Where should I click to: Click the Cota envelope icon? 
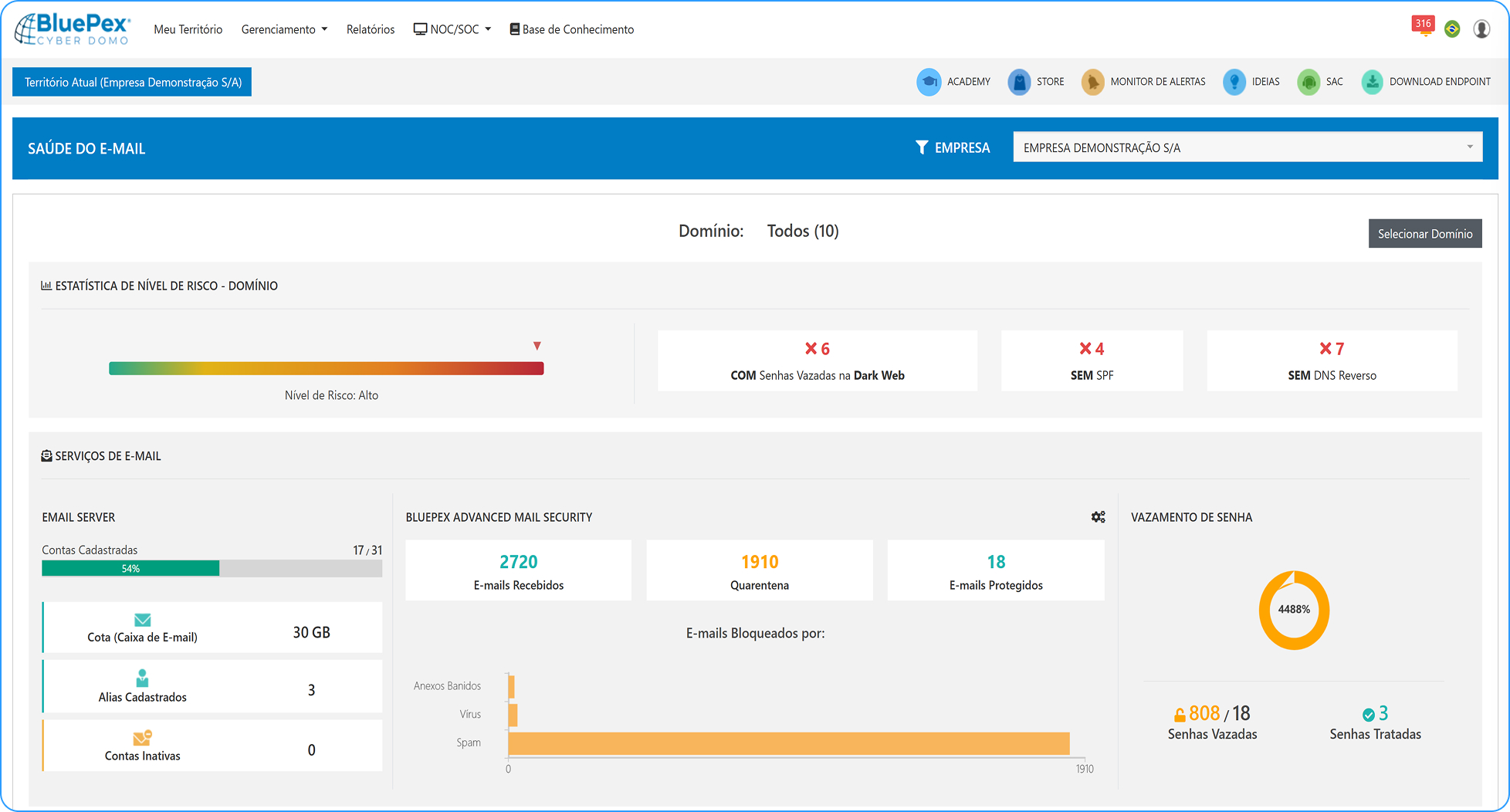tap(142, 620)
